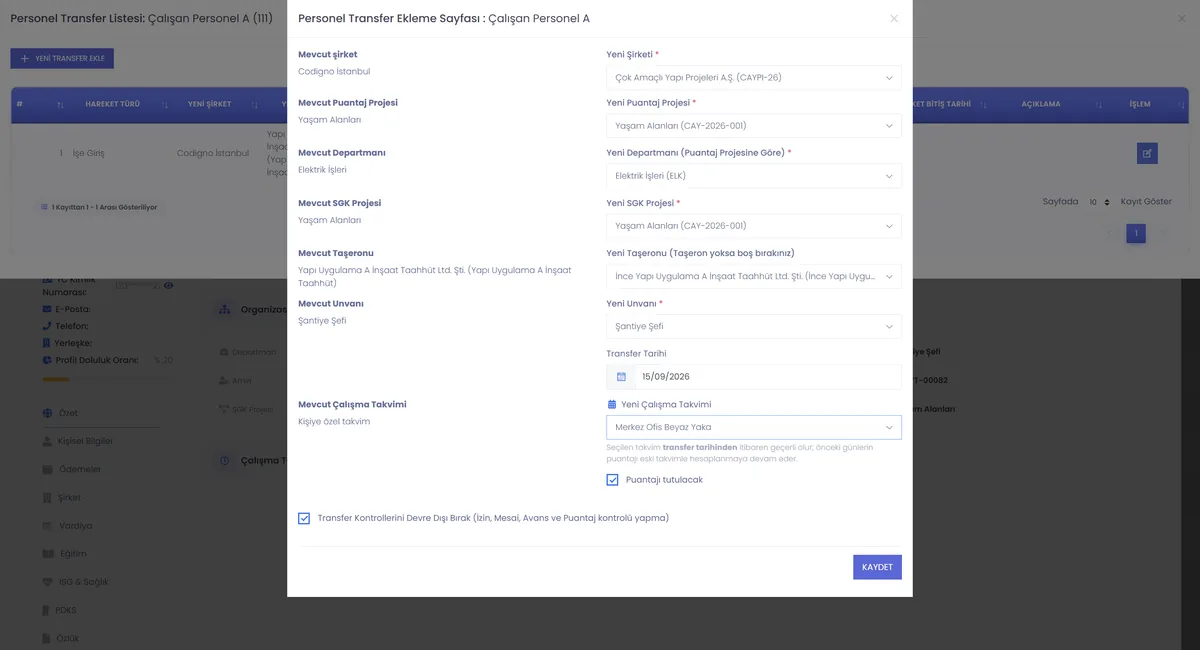
Task: Click the Eğitim book icon in sidebar
Action: click(48, 554)
